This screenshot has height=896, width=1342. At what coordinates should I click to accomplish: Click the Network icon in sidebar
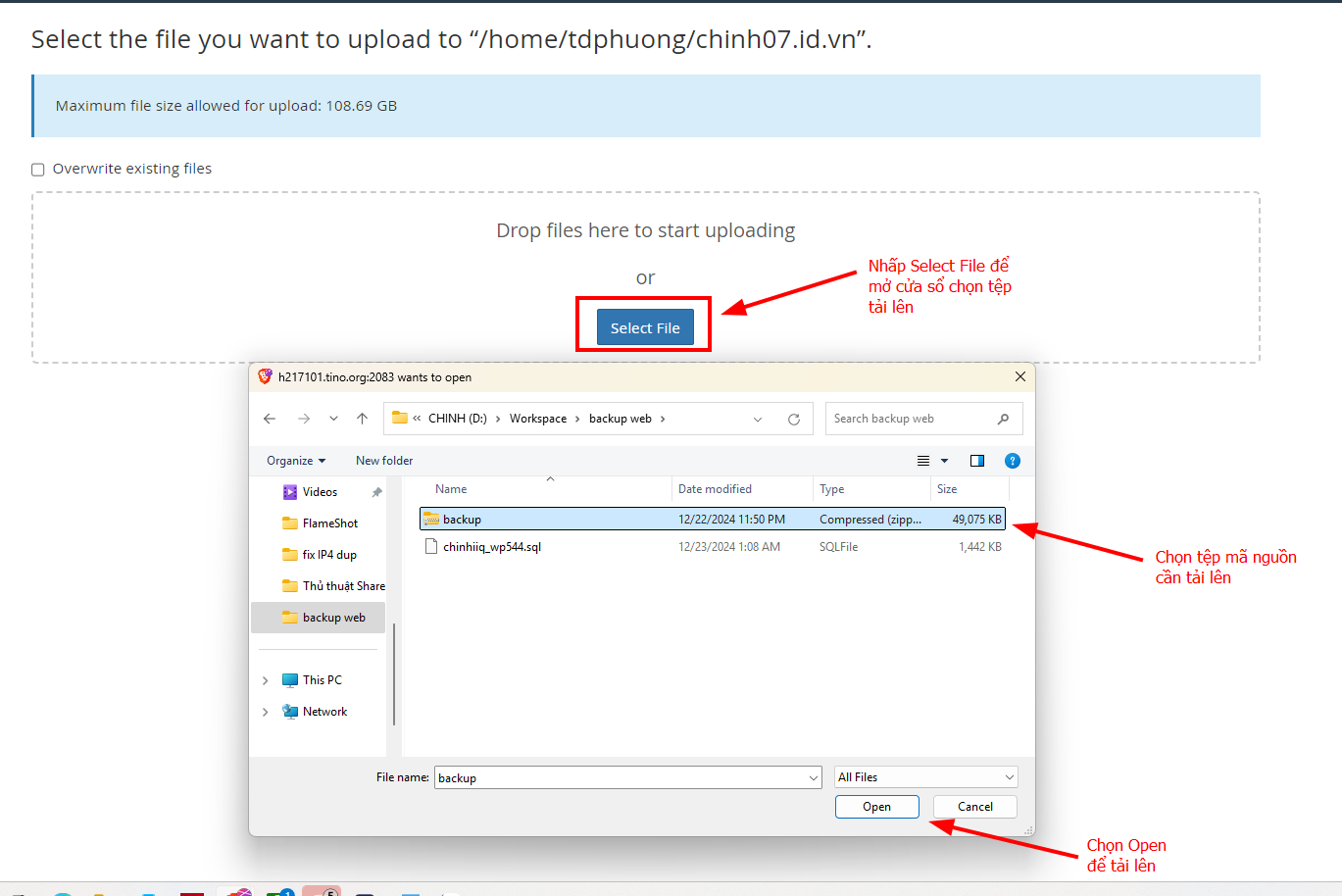click(x=290, y=712)
